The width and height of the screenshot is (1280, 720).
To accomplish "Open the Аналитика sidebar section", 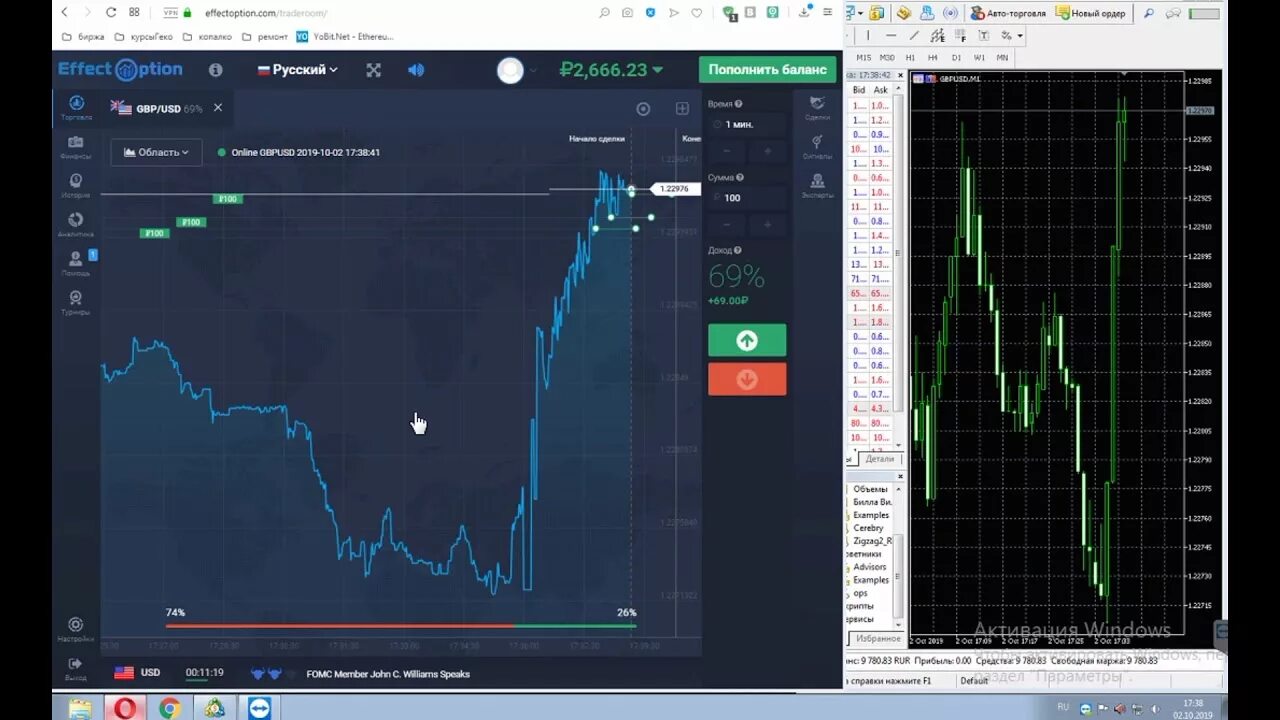I will [x=76, y=225].
